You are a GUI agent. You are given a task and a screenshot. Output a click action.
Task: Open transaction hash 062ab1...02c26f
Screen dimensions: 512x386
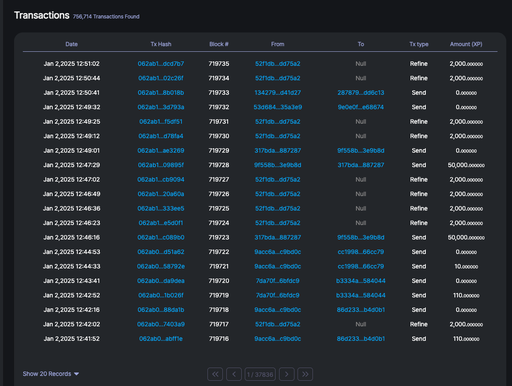[161, 78]
